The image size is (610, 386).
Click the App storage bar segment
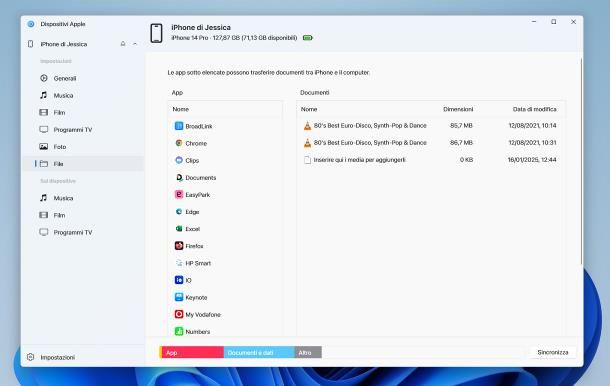[x=193, y=353]
